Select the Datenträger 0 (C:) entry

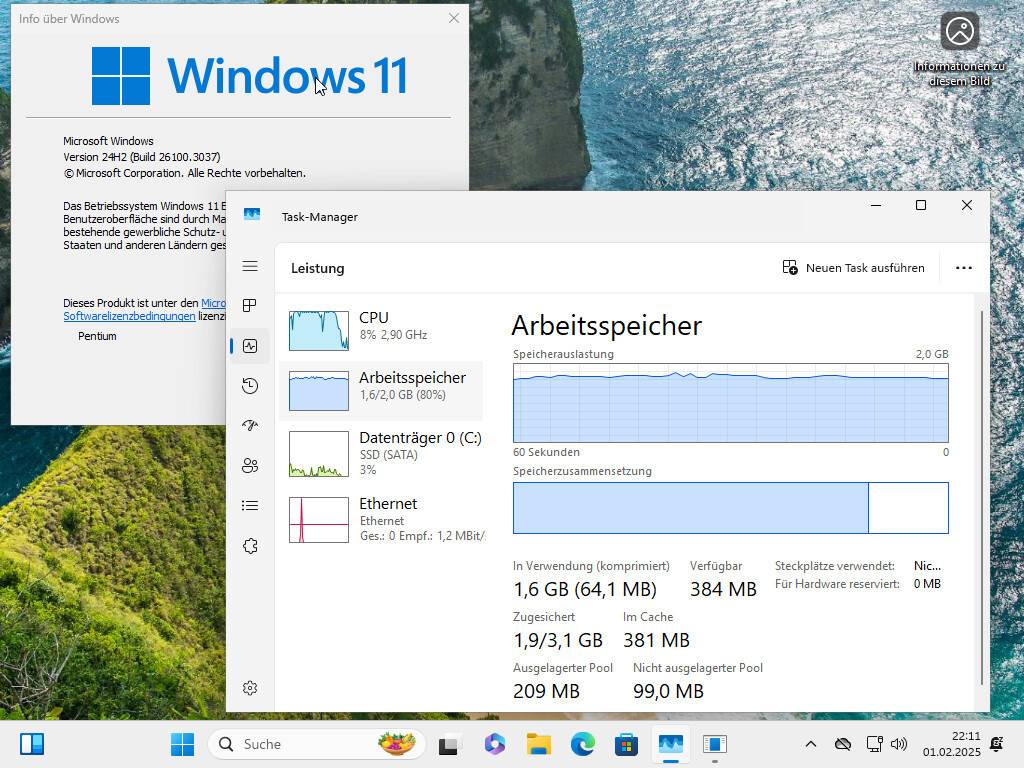click(381, 454)
